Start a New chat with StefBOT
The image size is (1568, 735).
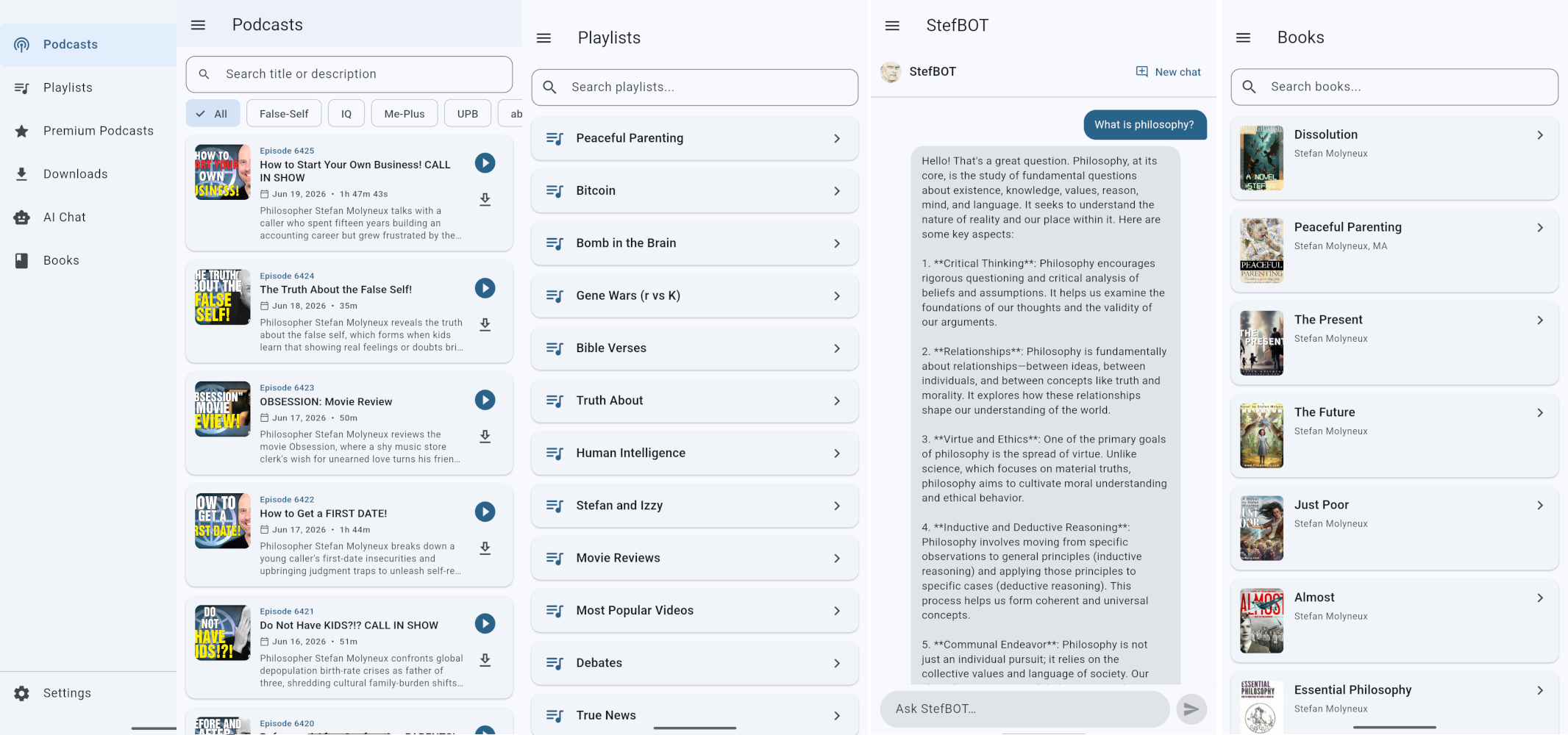1169,72
